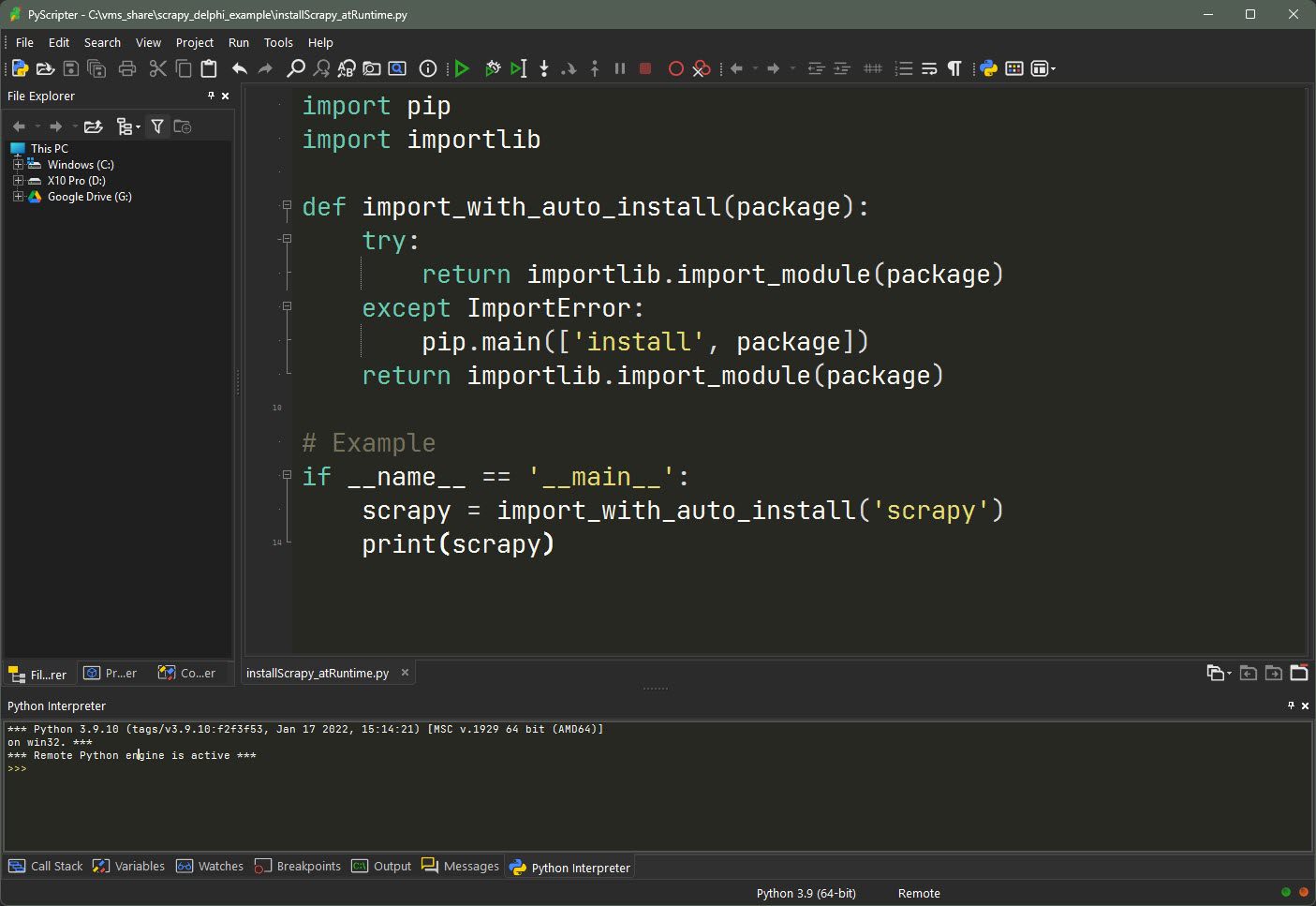Open the Search menu
The height and width of the screenshot is (906, 1316).
click(x=102, y=42)
